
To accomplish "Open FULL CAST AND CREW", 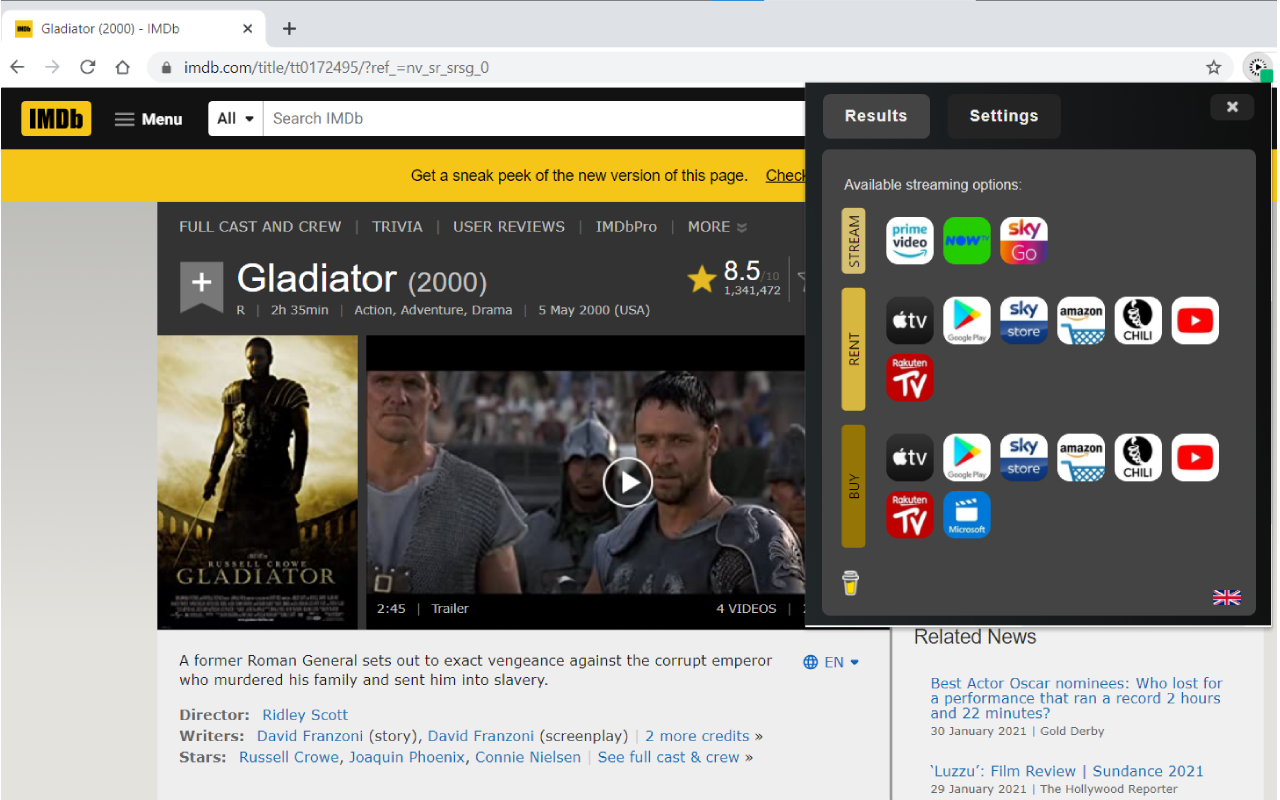I will coord(260,227).
